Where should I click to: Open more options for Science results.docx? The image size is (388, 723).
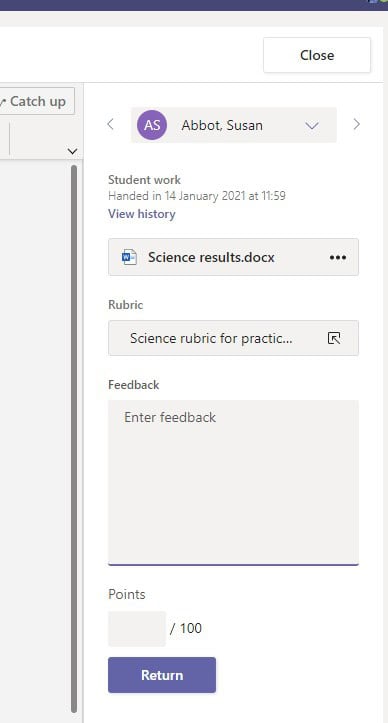click(338, 258)
